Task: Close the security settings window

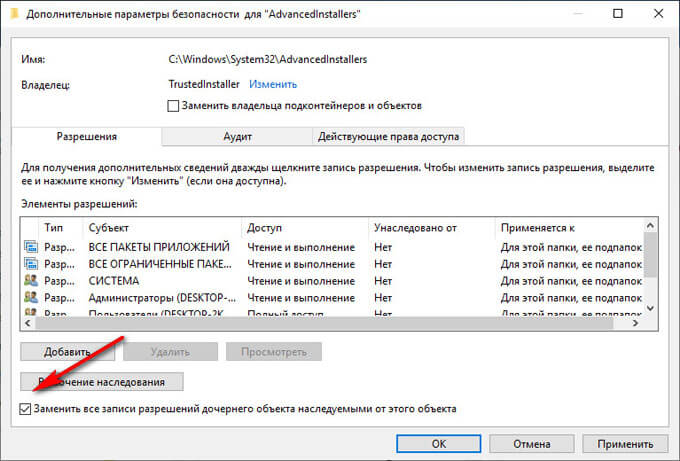Action: 658,13
